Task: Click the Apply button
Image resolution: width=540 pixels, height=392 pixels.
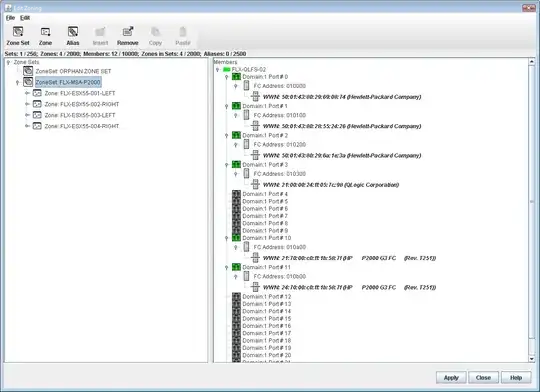Action: coord(451,378)
